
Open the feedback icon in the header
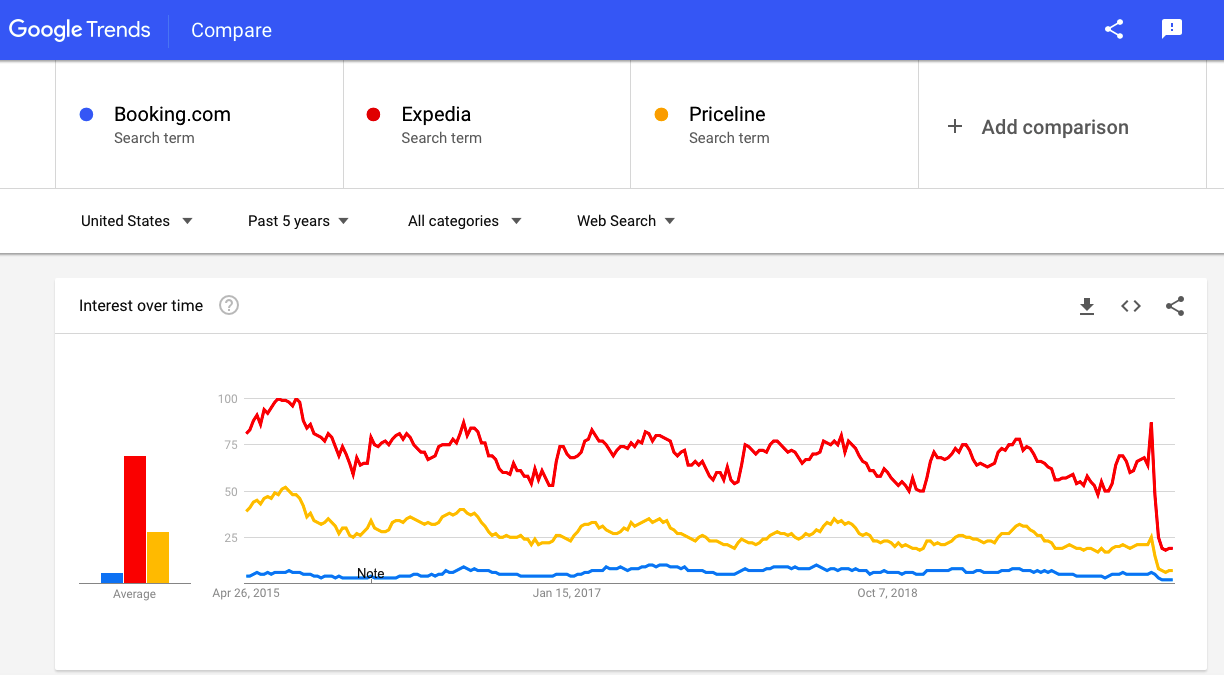pos(1172,29)
